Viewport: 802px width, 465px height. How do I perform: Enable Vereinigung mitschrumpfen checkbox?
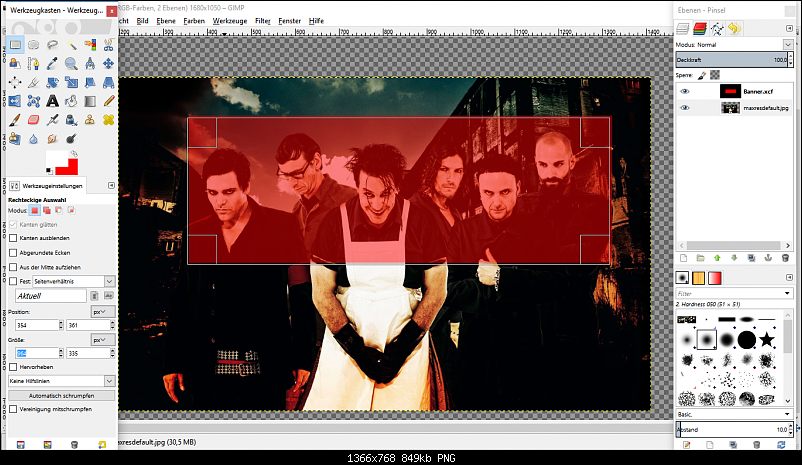(13, 409)
